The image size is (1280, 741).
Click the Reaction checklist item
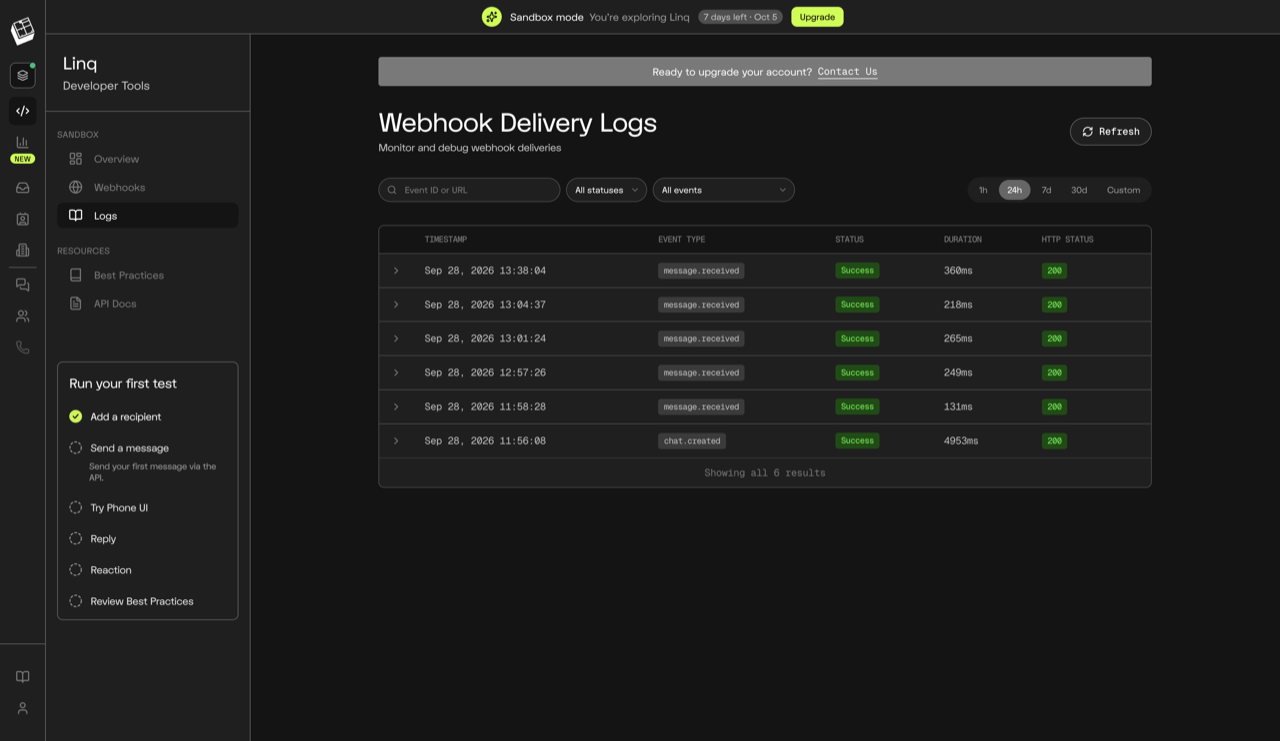coord(100,570)
